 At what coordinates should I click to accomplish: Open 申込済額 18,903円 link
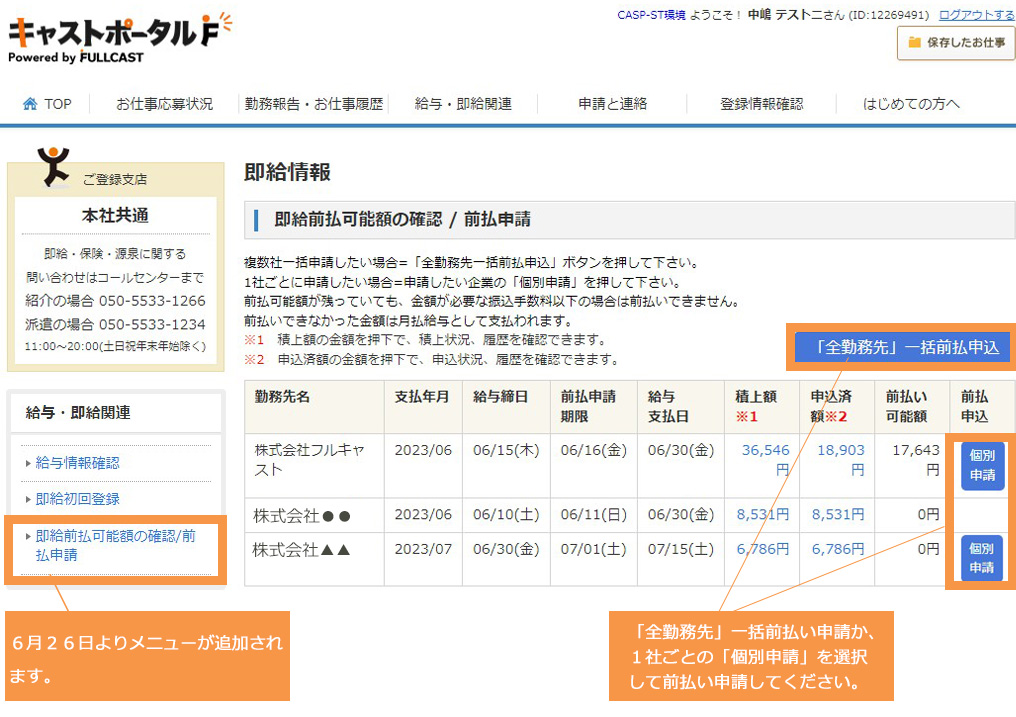point(840,459)
